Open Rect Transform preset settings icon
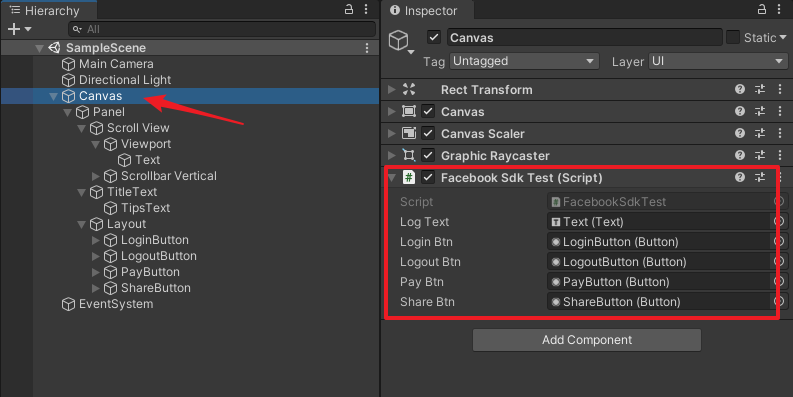Screen dimensions: 793x397 click(760, 90)
